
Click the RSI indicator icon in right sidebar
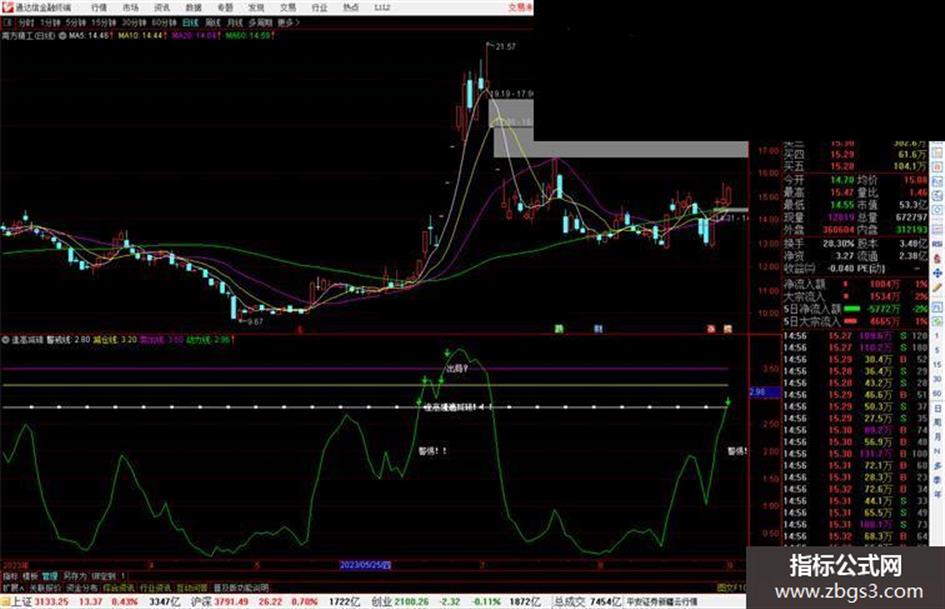938,244
